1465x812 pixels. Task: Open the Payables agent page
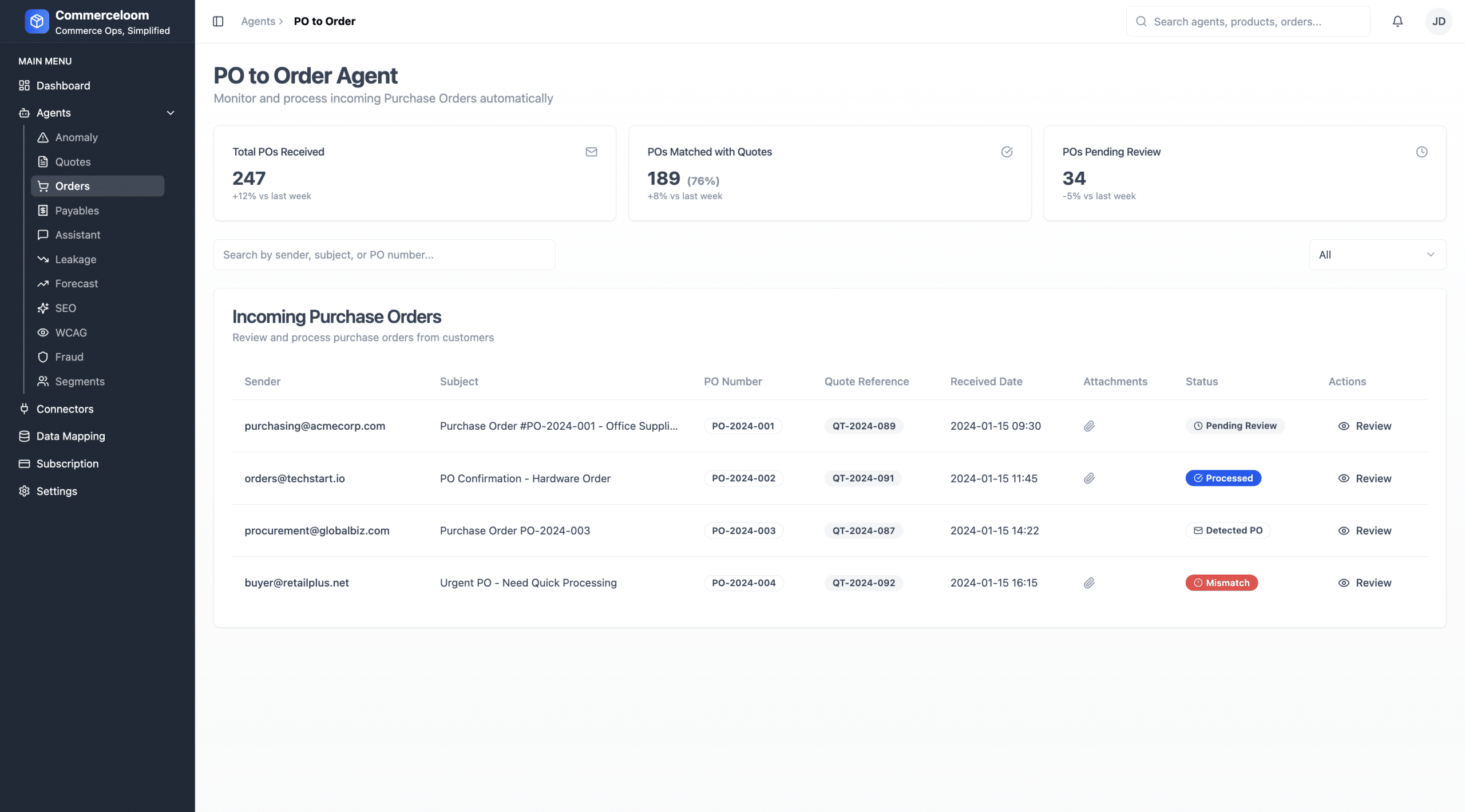click(77, 211)
